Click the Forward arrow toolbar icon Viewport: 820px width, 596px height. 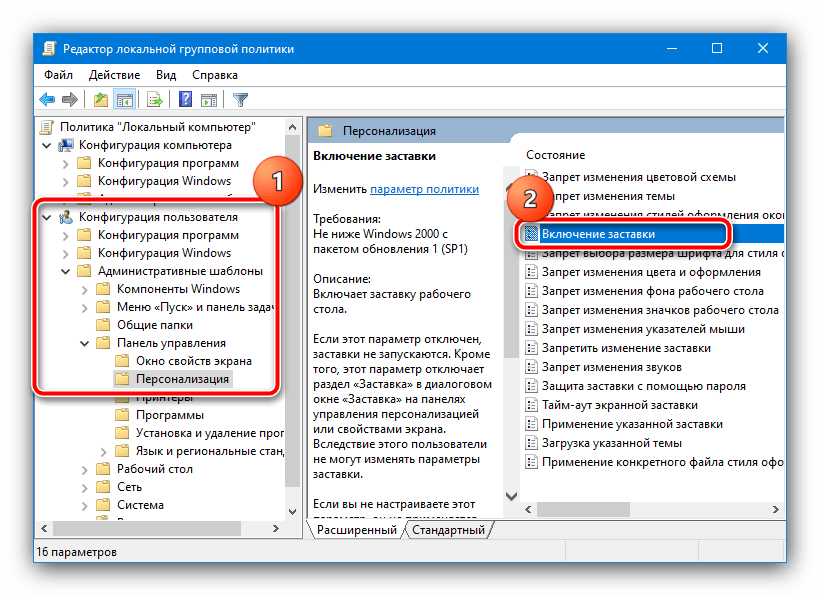[x=70, y=99]
